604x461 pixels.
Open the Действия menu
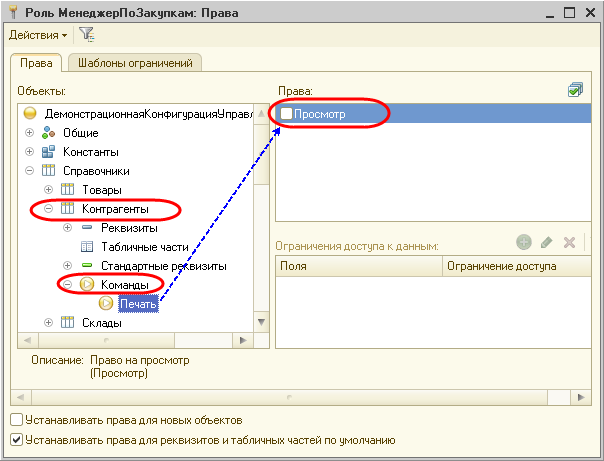(x=38, y=35)
